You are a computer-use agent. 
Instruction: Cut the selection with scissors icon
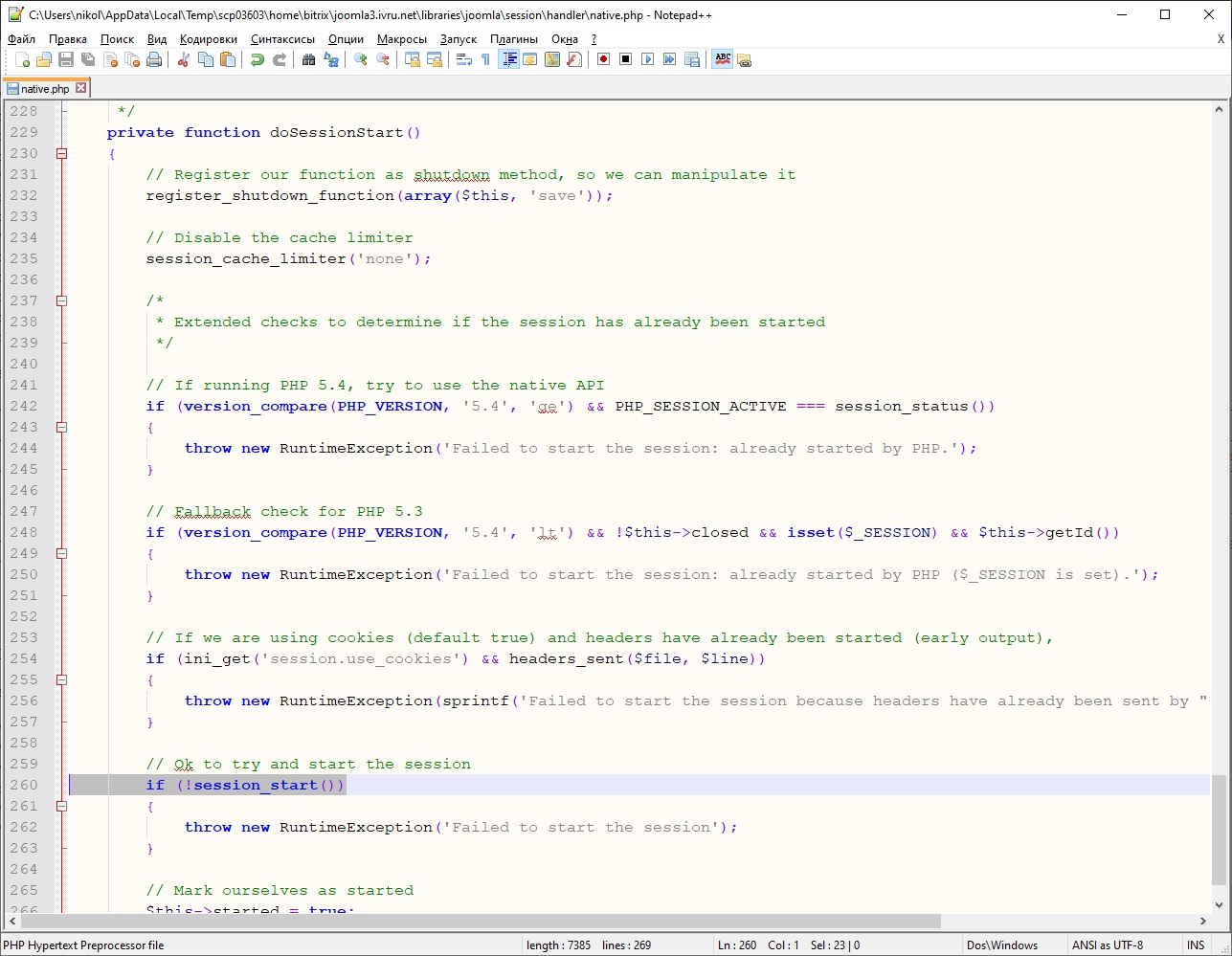(x=184, y=59)
